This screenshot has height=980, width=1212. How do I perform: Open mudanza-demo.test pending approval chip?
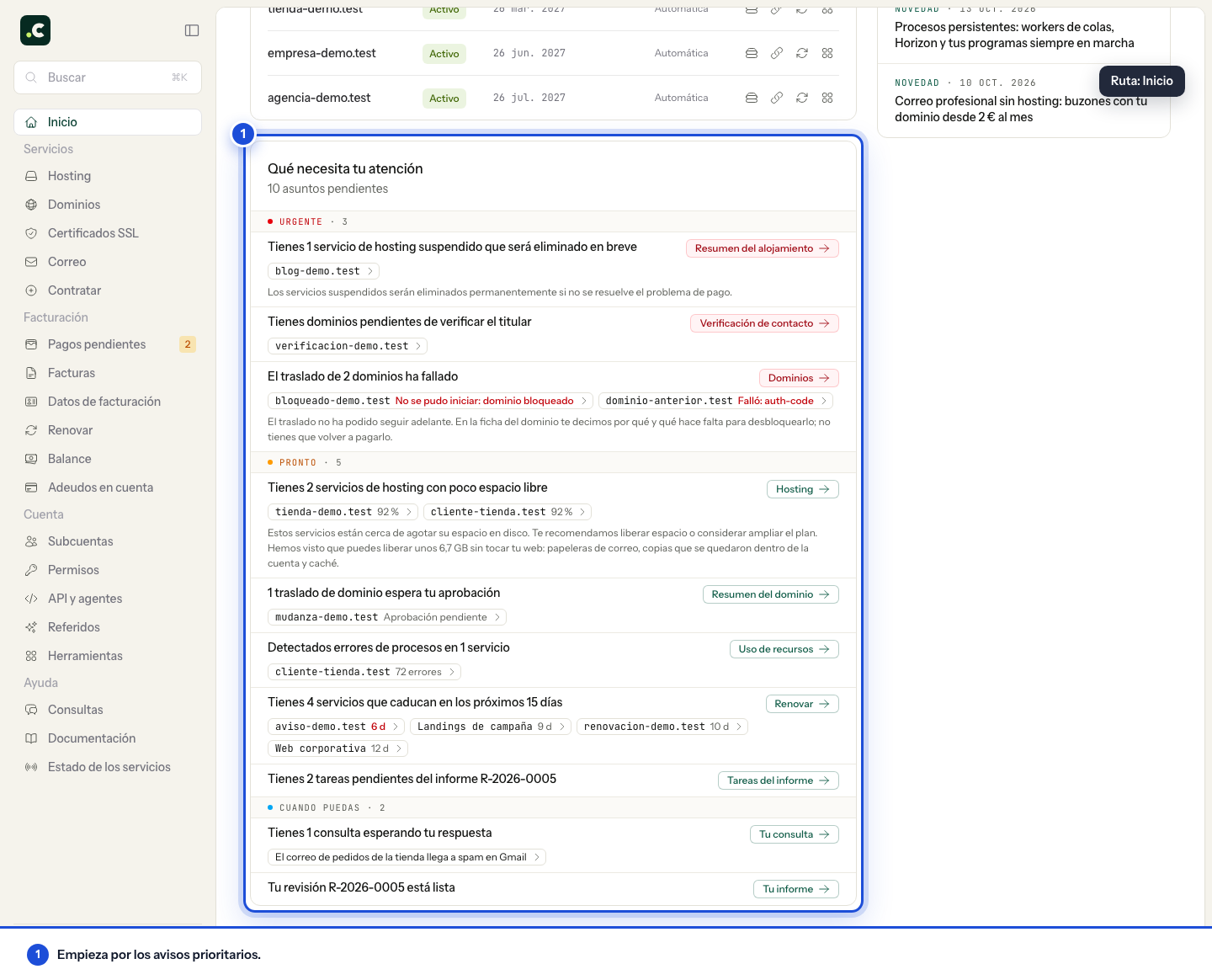[387, 617]
